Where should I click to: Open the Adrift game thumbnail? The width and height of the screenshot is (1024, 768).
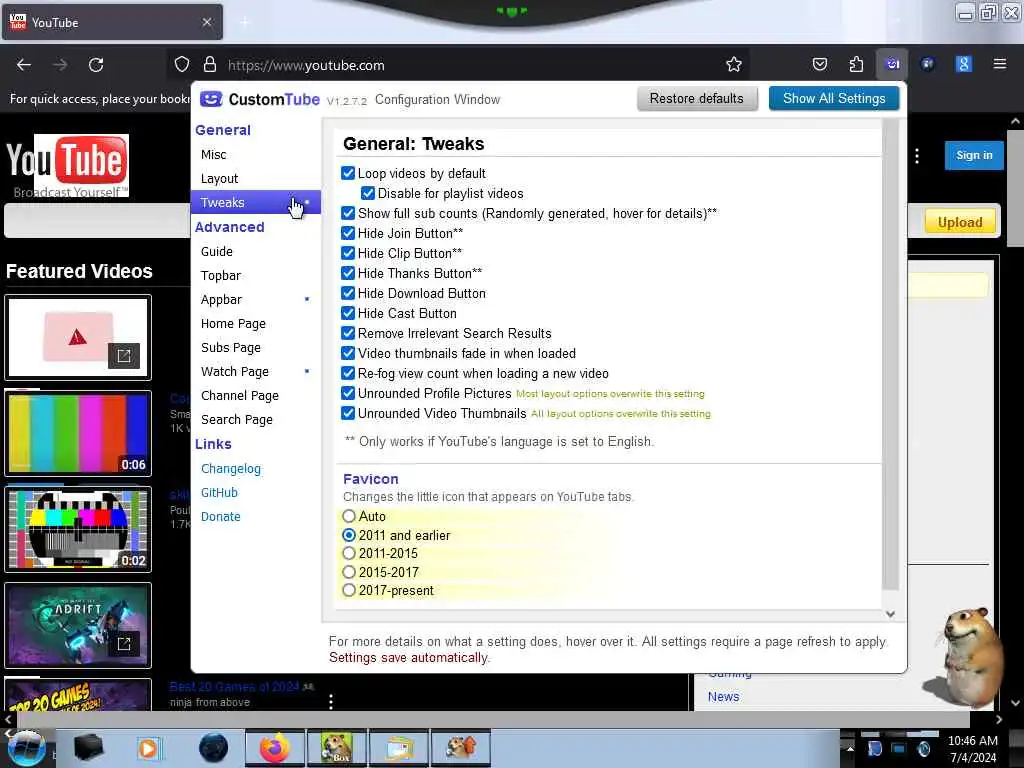78,625
